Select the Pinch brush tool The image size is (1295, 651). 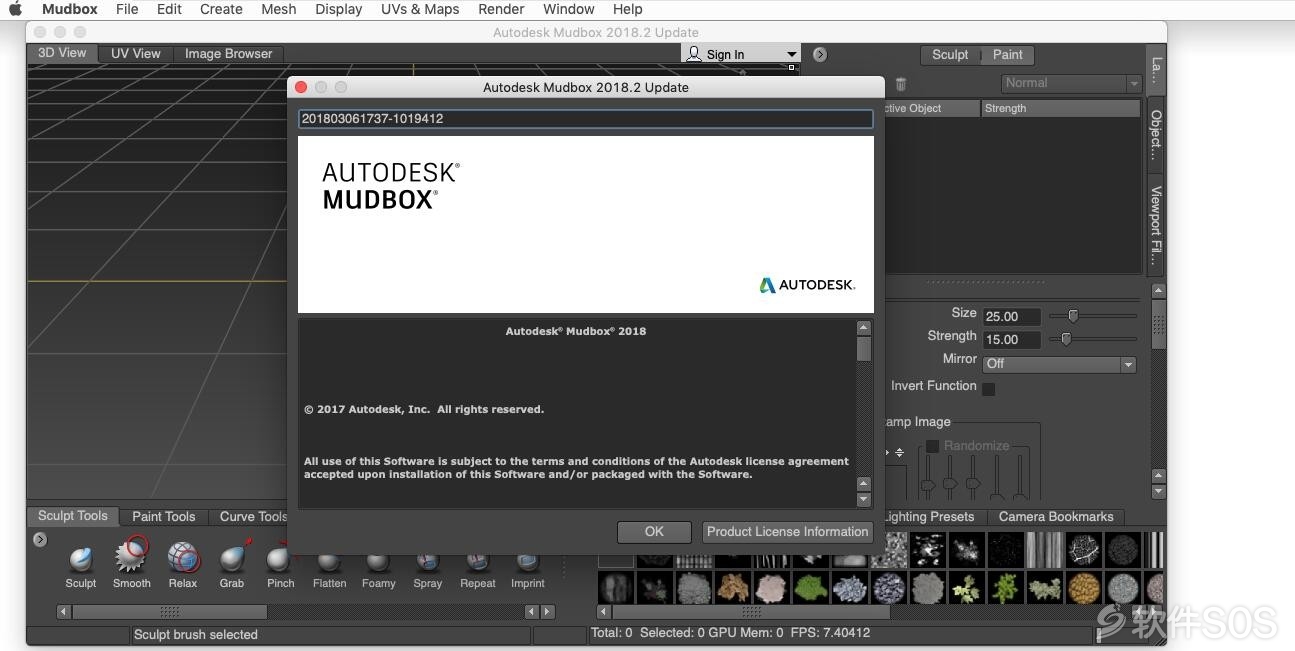point(281,565)
